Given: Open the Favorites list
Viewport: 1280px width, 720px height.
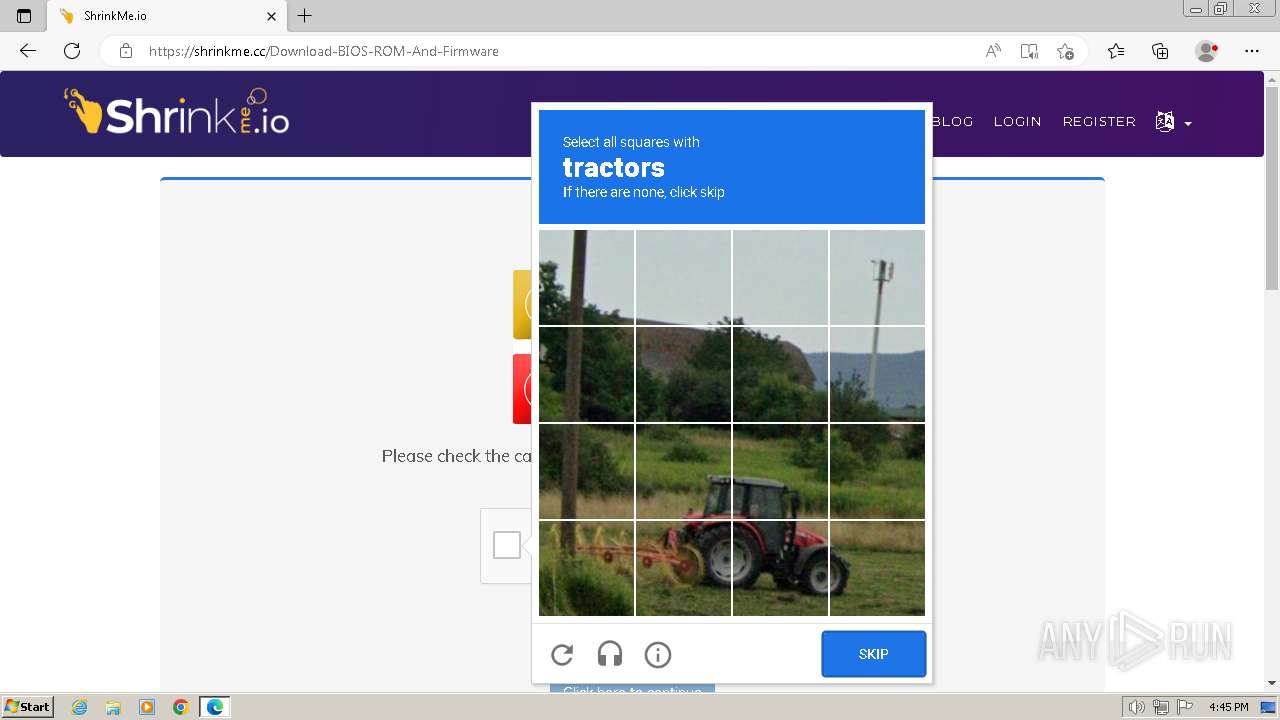Looking at the screenshot, I should [1116, 51].
